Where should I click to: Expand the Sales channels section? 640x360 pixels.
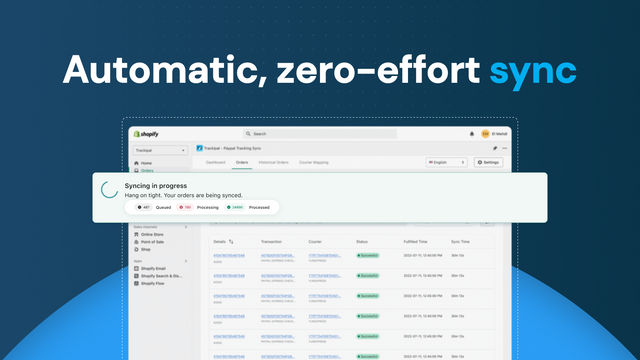186,227
